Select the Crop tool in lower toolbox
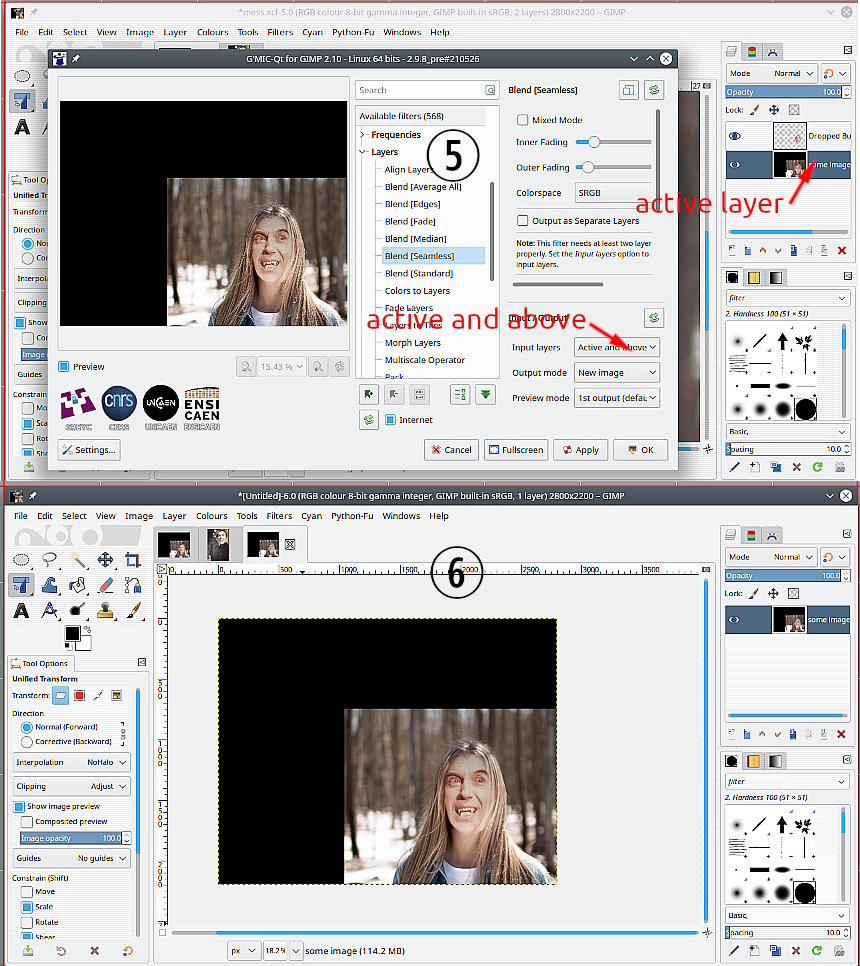Image resolution: width=860 pixels, height=966 pixels. tap(132, 559)
